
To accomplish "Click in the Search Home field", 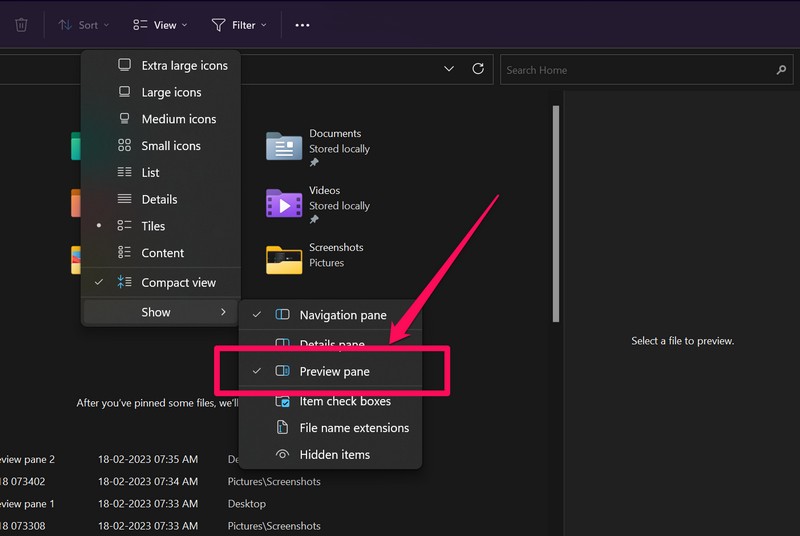I will coord(635,70).
